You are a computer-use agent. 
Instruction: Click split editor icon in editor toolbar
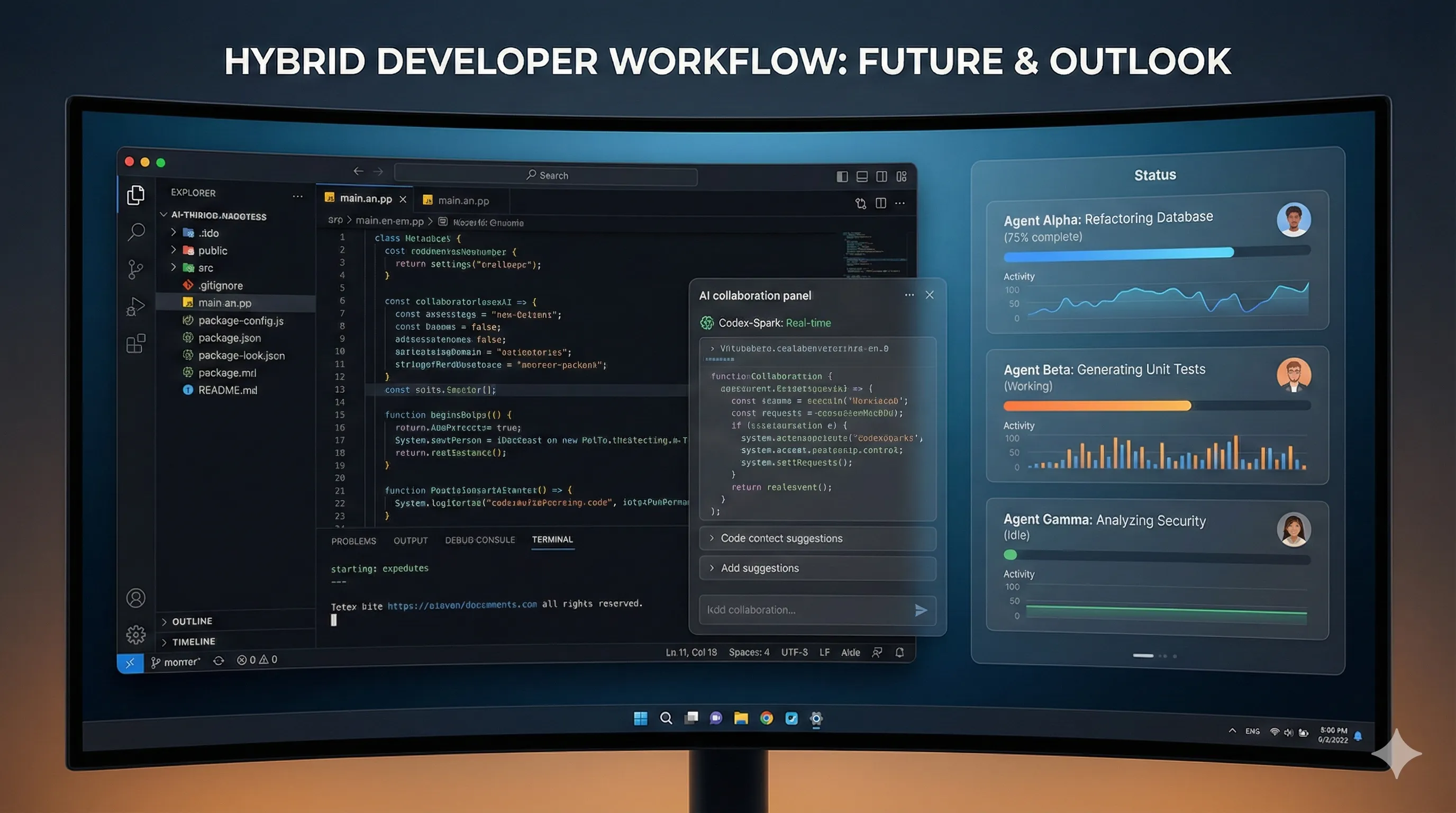880,203
